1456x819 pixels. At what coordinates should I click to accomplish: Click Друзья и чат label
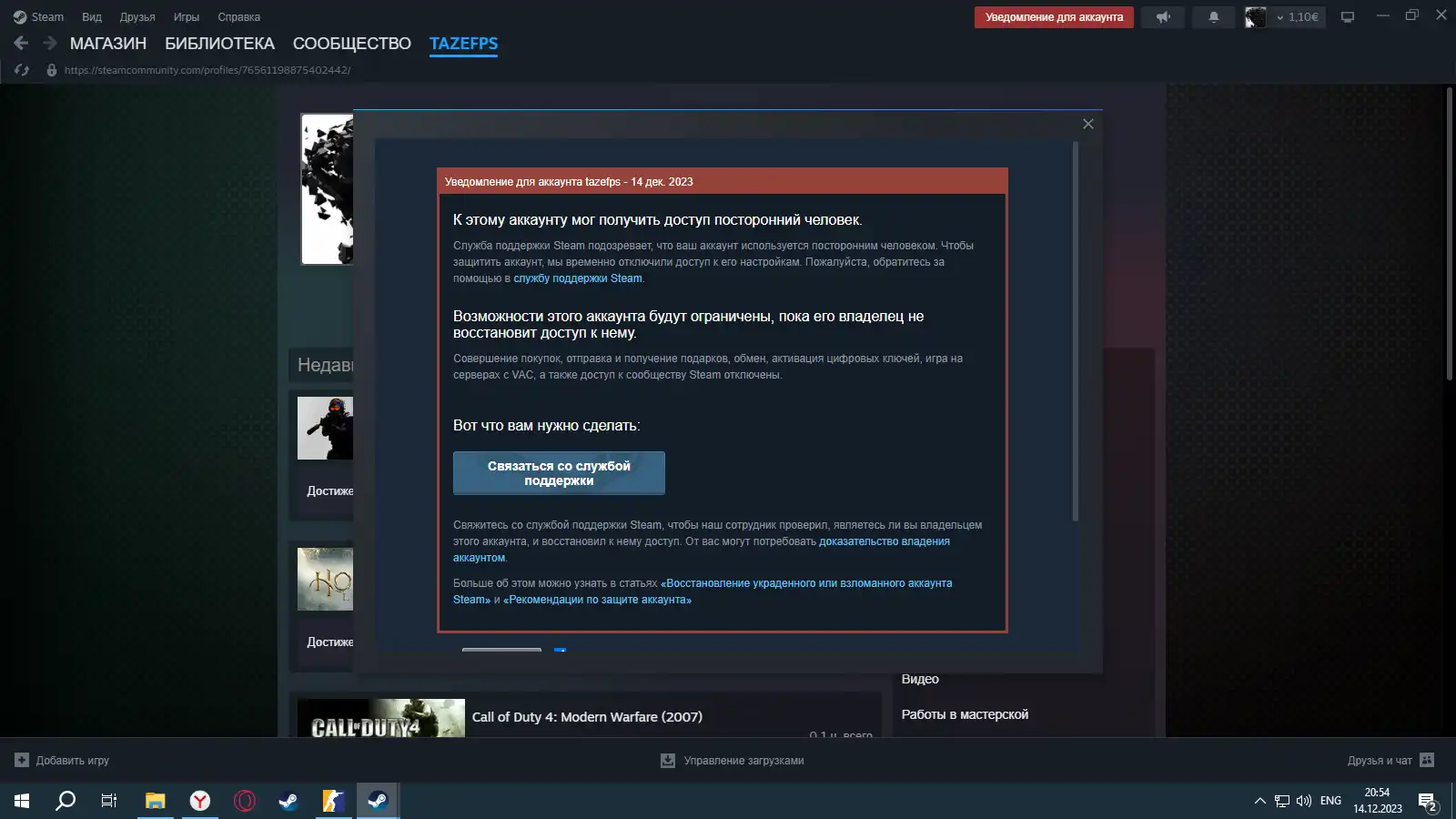[1380, 761]
